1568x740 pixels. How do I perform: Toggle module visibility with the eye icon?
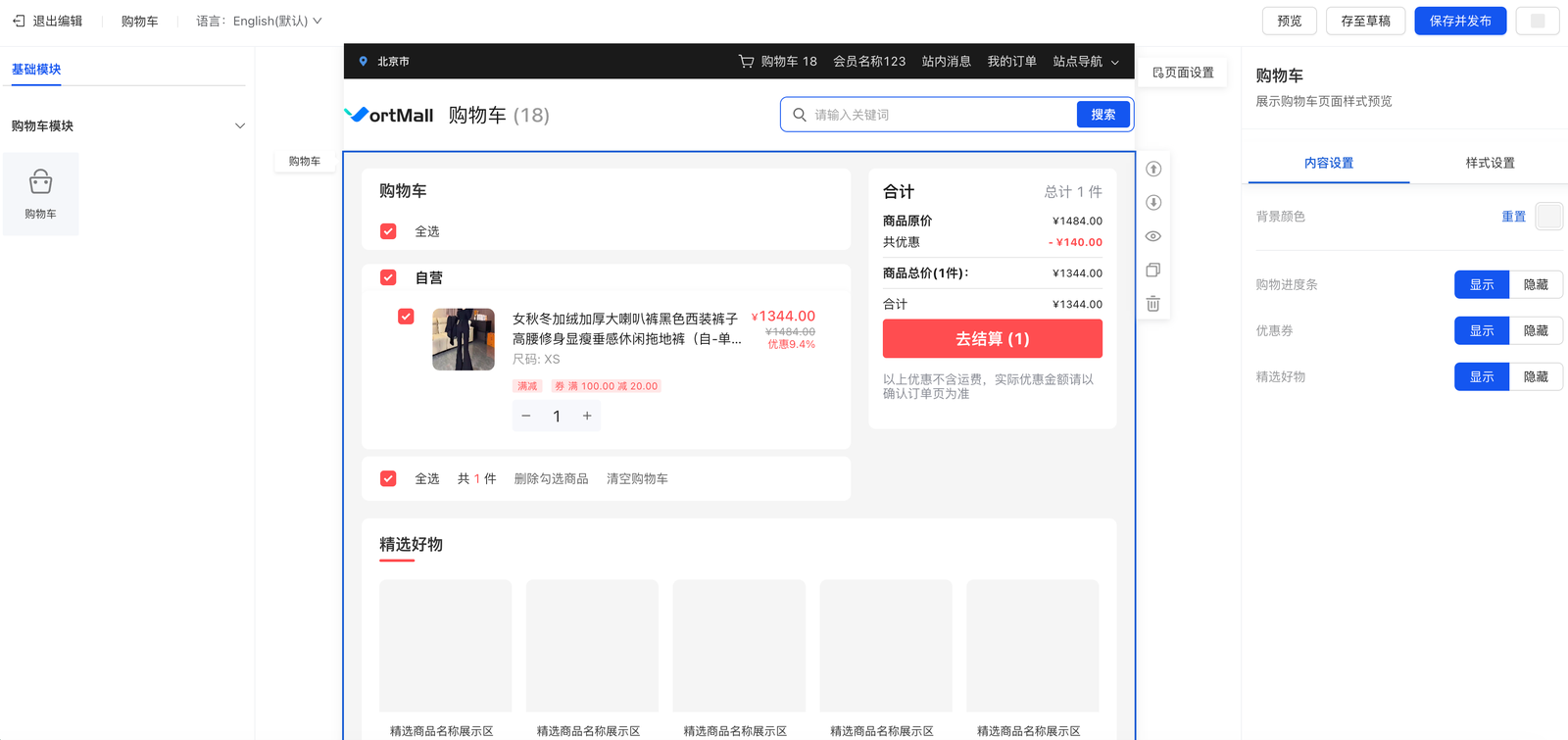point(1153,236)
